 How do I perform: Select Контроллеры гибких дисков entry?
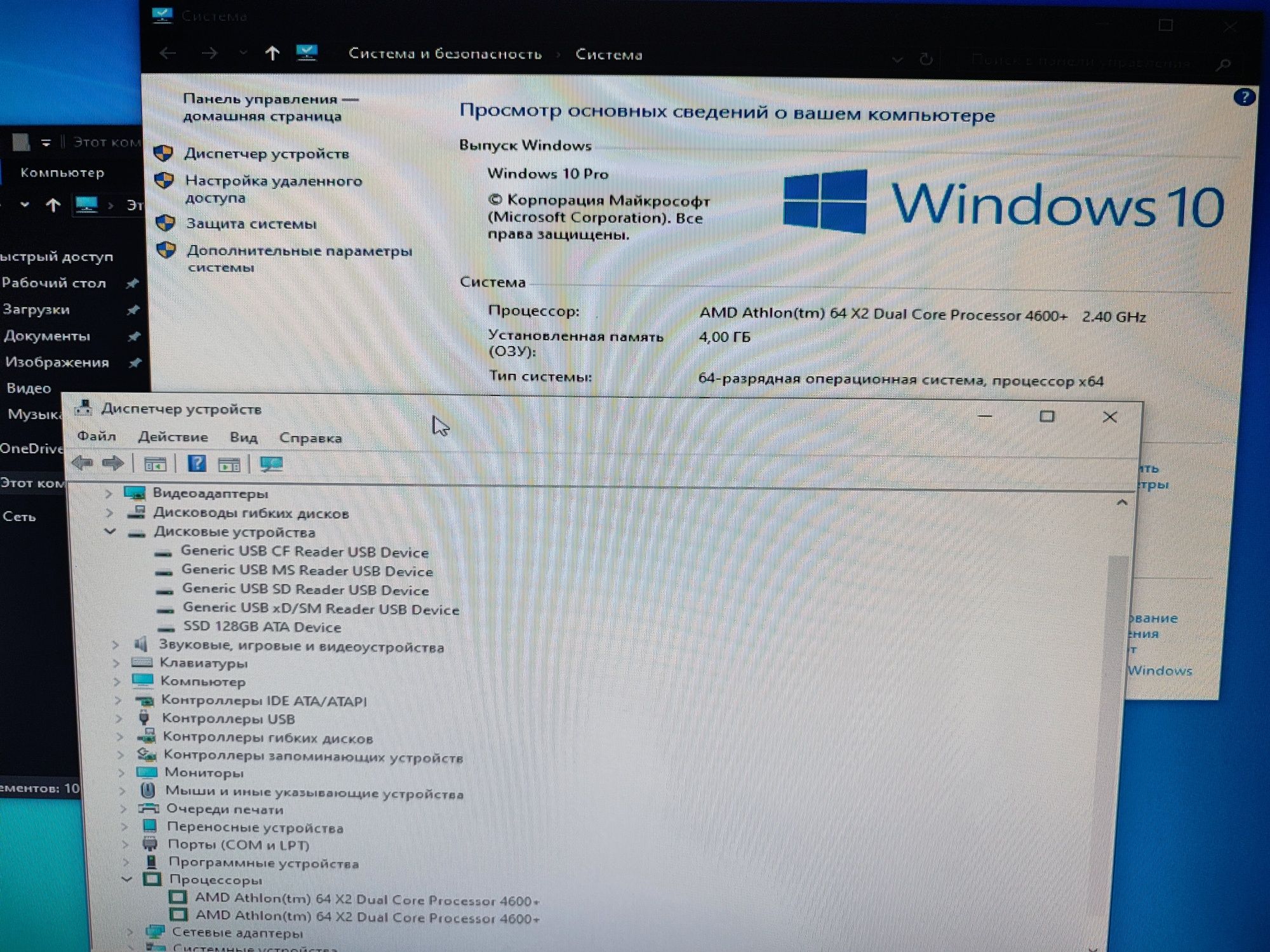(x=268, y=737)
